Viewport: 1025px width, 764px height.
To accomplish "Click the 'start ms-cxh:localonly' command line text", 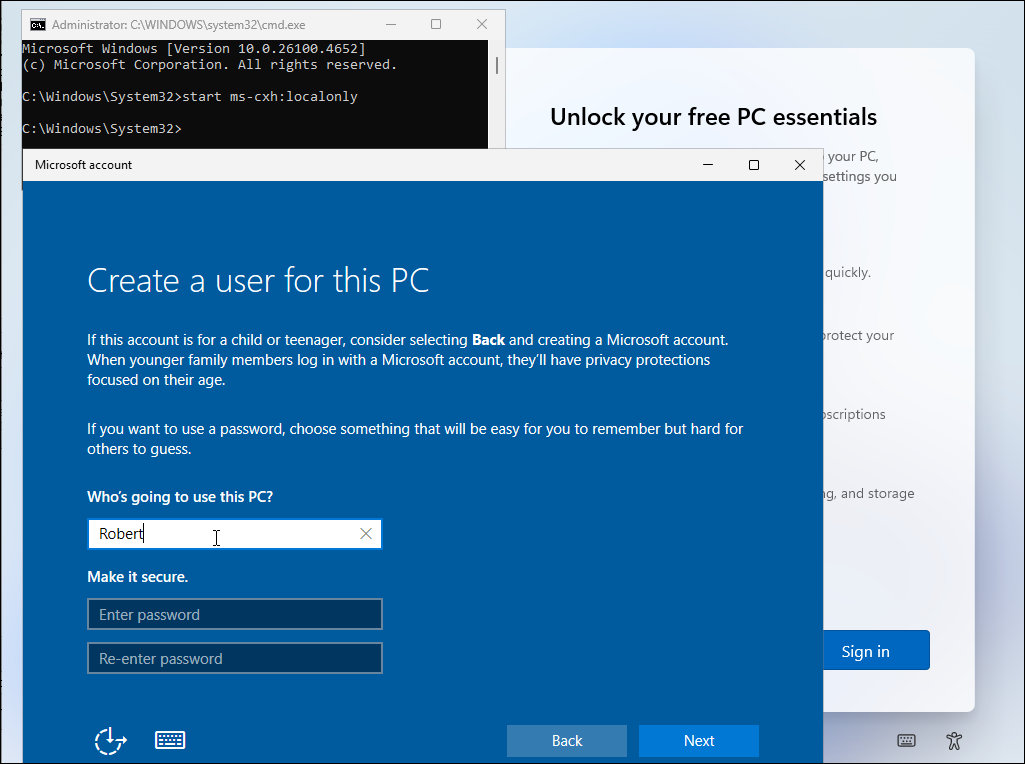I will [x=270, y=97].
